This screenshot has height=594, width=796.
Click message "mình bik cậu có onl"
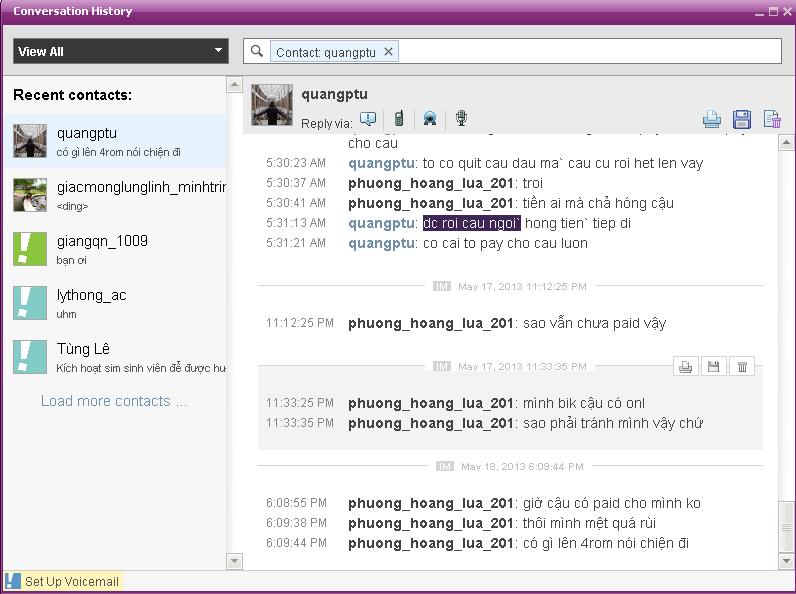point(584,403)
